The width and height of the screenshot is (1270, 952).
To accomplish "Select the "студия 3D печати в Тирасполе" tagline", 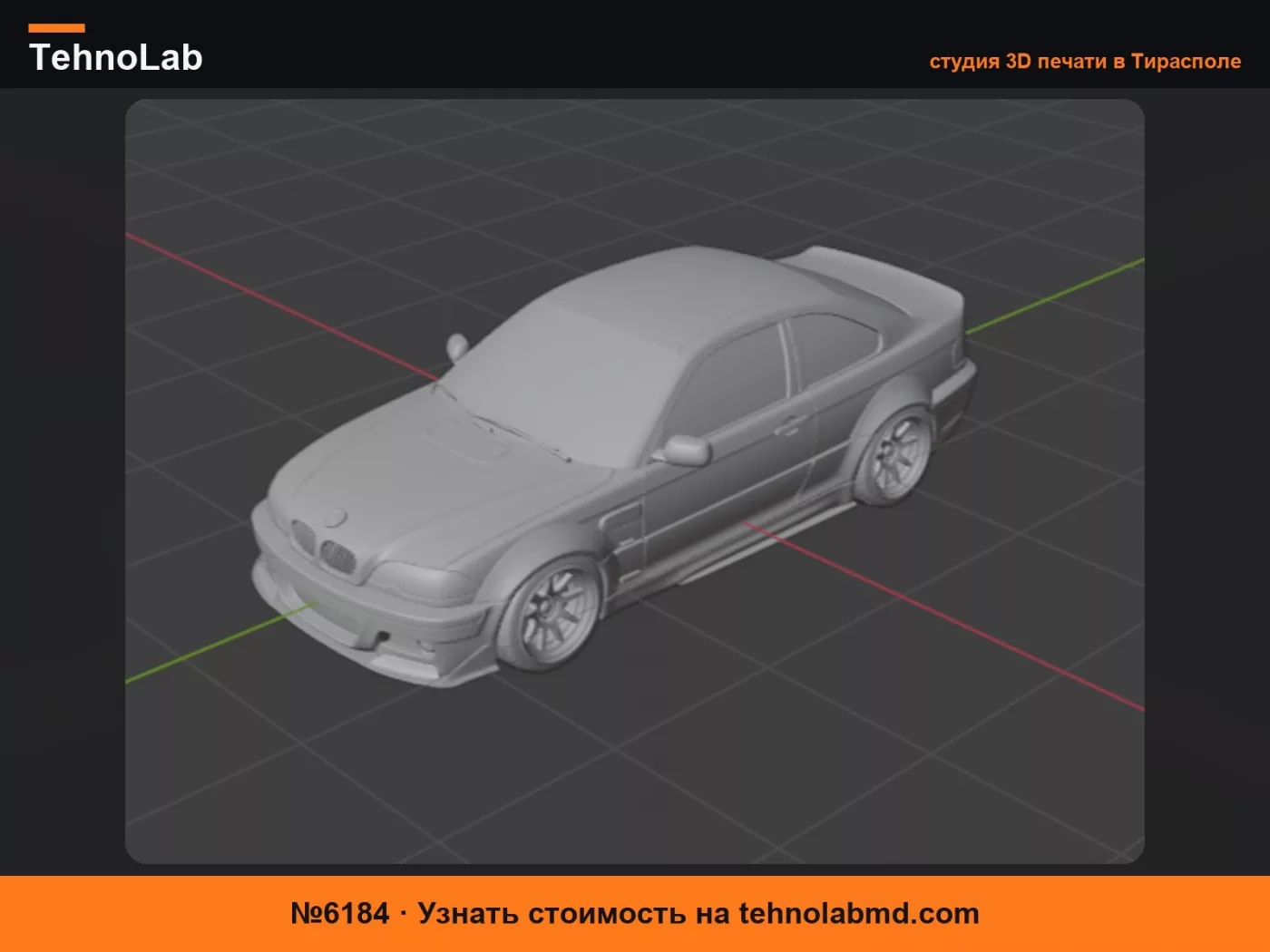I will pos(1085,62).
